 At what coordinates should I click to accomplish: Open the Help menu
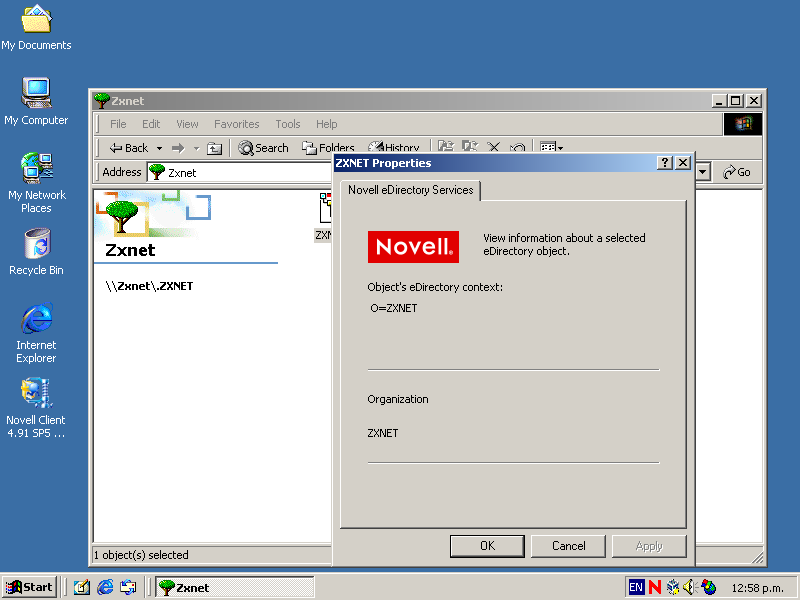coord(327,124)
